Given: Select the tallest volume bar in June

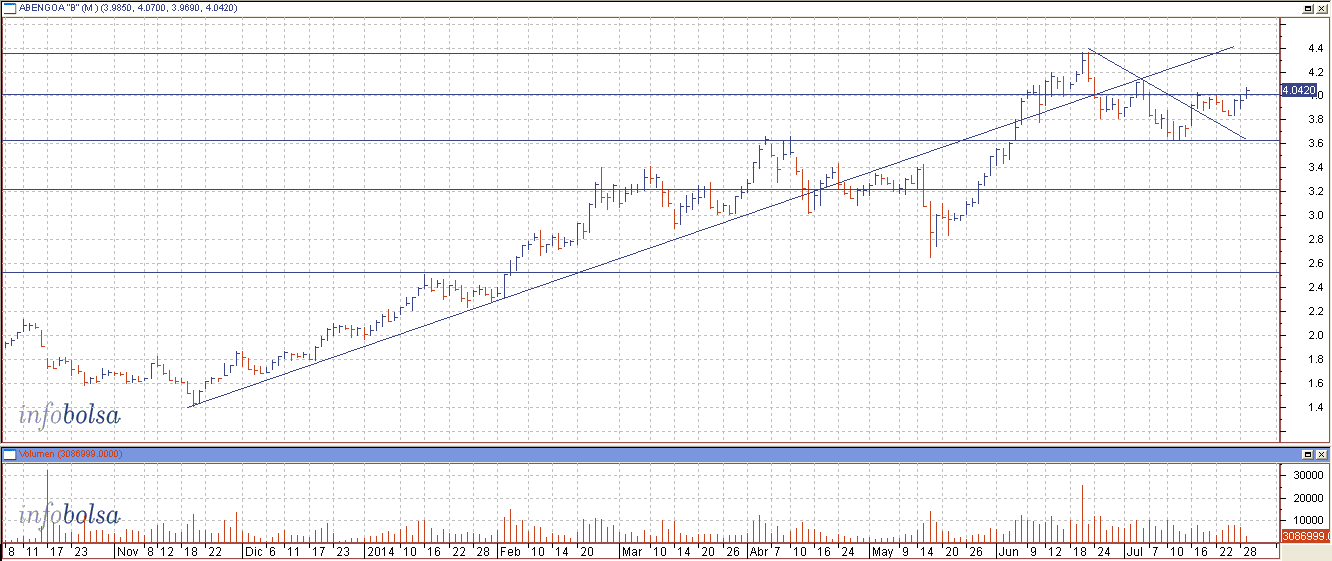Looking at the screenshot, I should click(1082, 514).
